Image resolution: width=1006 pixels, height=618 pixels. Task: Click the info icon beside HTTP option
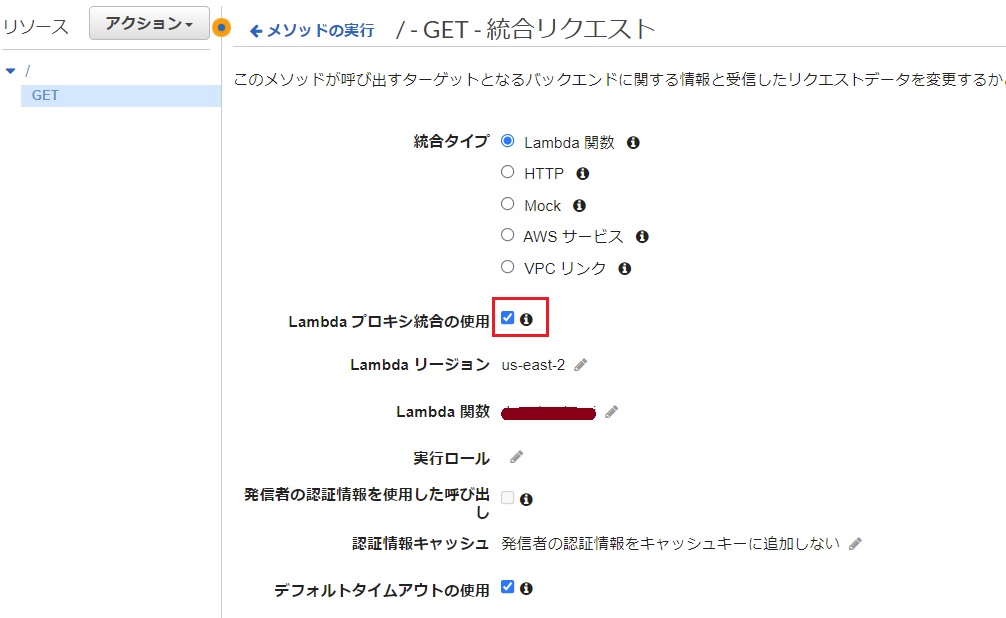click(582, 173)
